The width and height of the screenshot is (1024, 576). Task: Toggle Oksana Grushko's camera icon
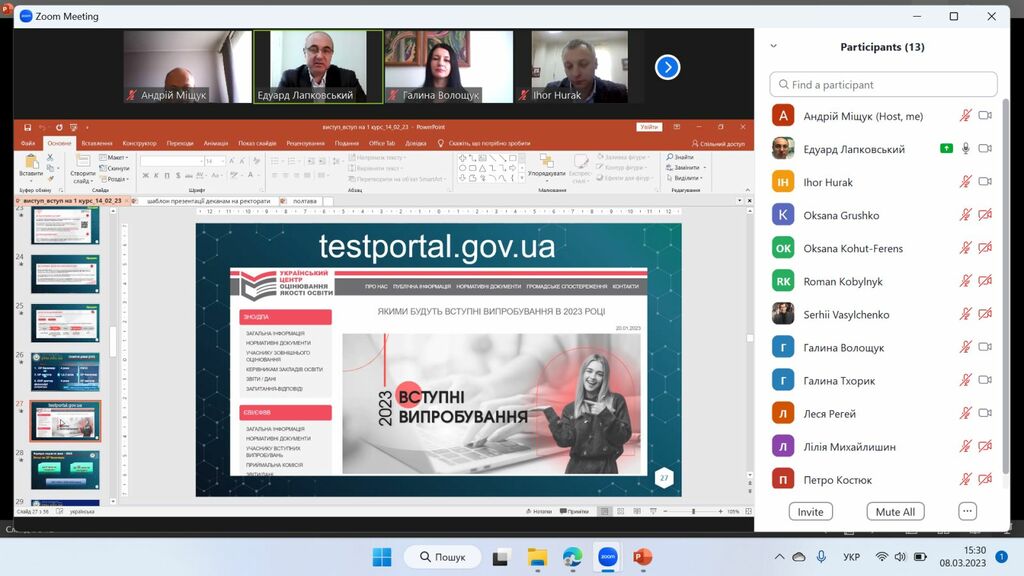[985, 215]
